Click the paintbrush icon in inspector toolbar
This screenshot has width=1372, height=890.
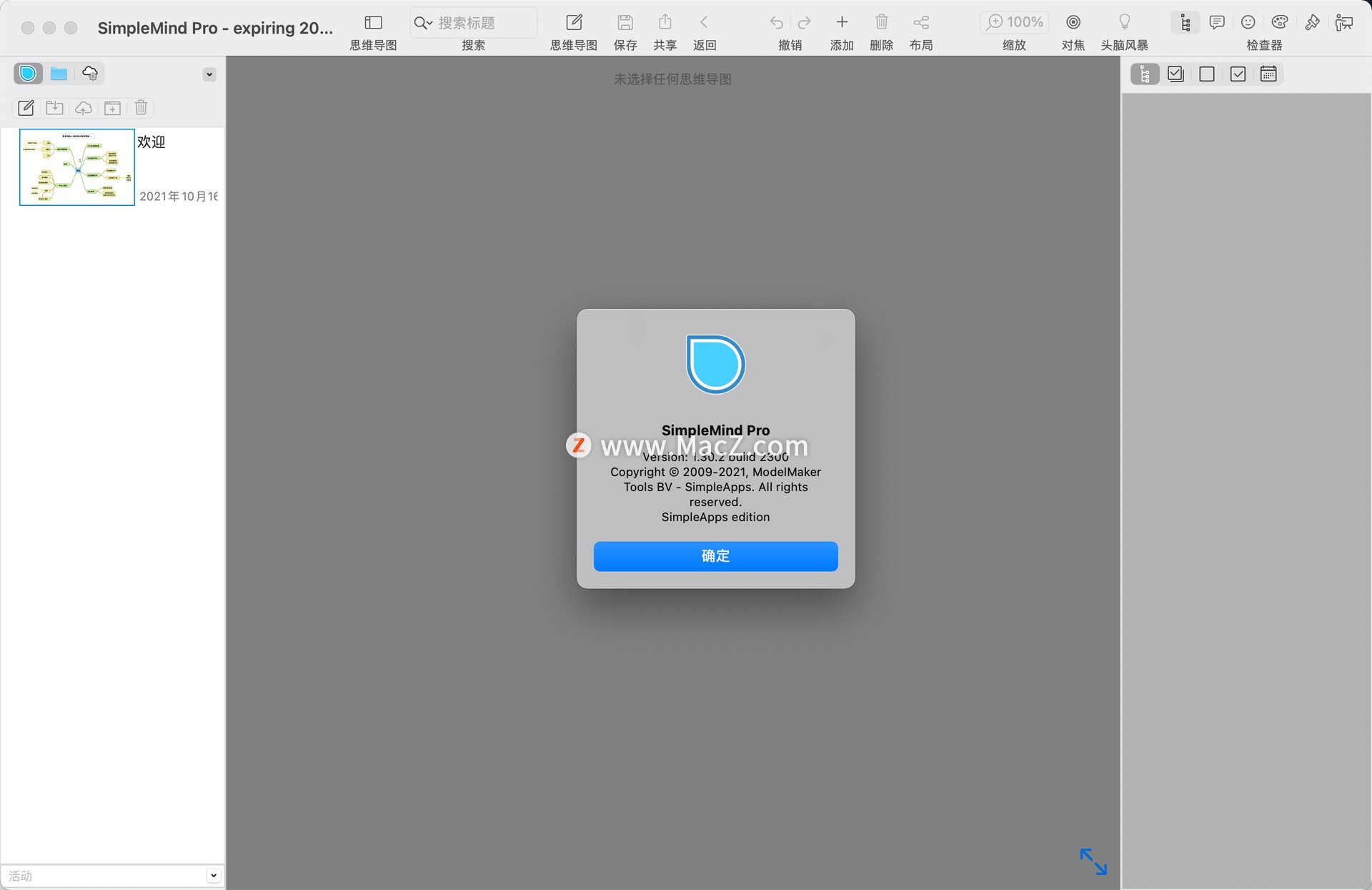[x=1312, y=23]
